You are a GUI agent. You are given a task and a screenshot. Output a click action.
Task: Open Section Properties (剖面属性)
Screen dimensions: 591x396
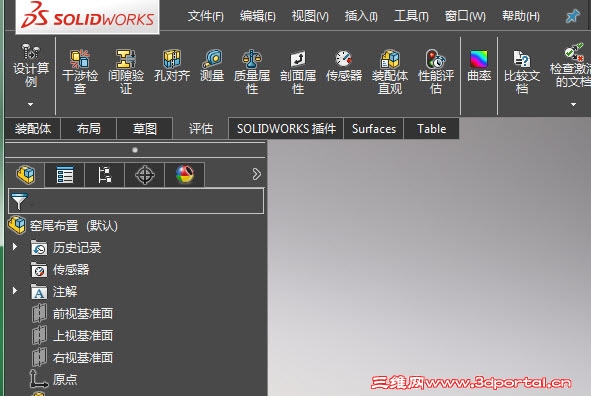298,72
